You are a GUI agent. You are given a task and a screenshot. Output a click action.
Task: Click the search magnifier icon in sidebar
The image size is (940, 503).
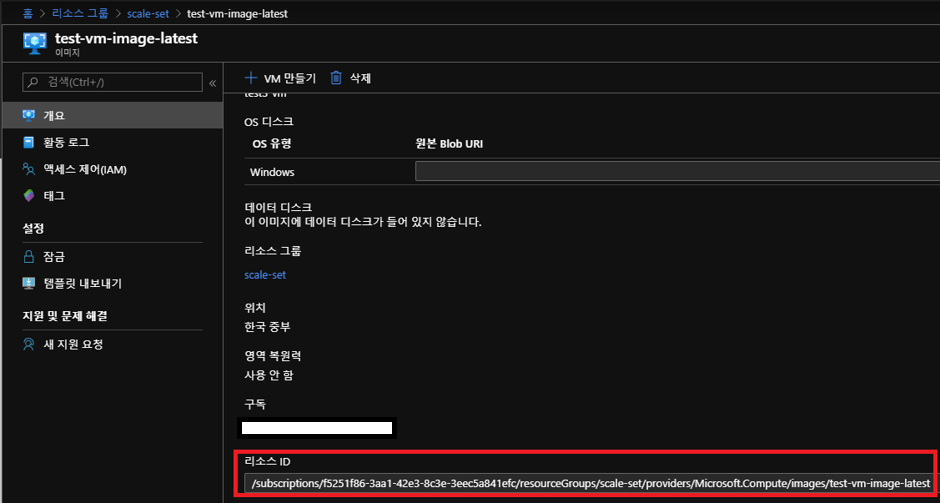[x=33, y=82]
